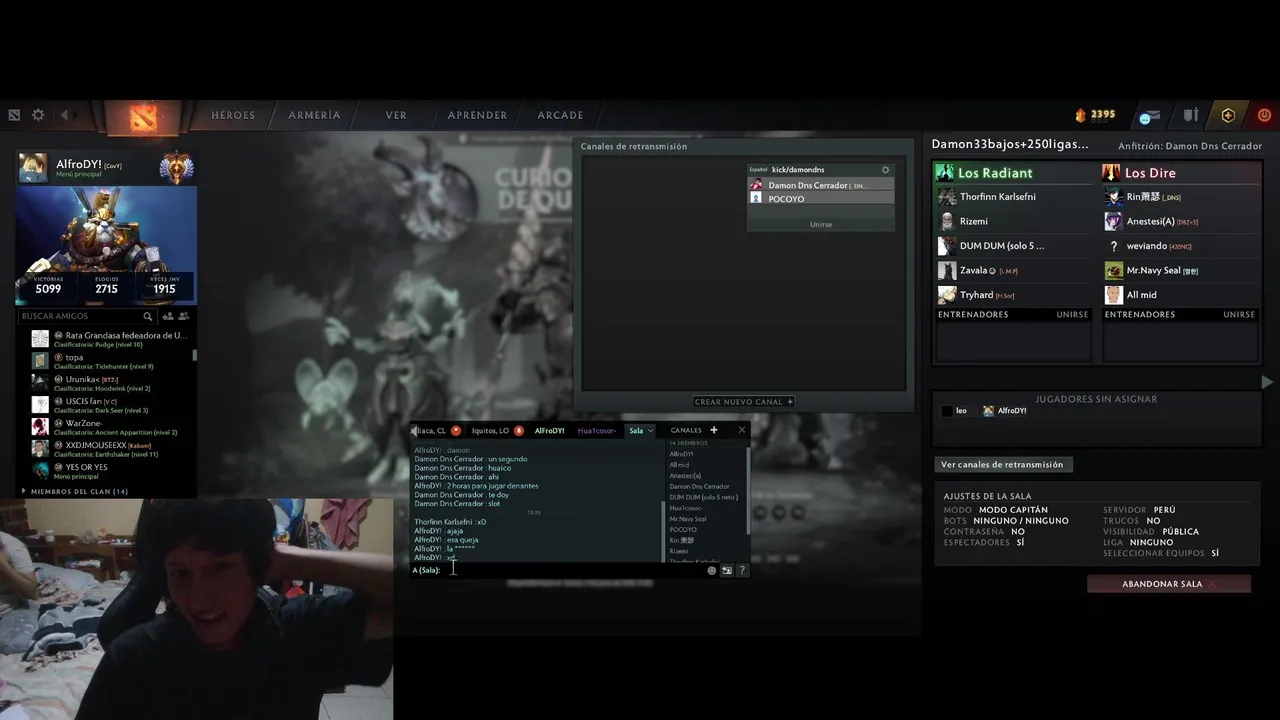Expand the right side panel arrow
The image size is (1280, 720).
(1267, 382)
